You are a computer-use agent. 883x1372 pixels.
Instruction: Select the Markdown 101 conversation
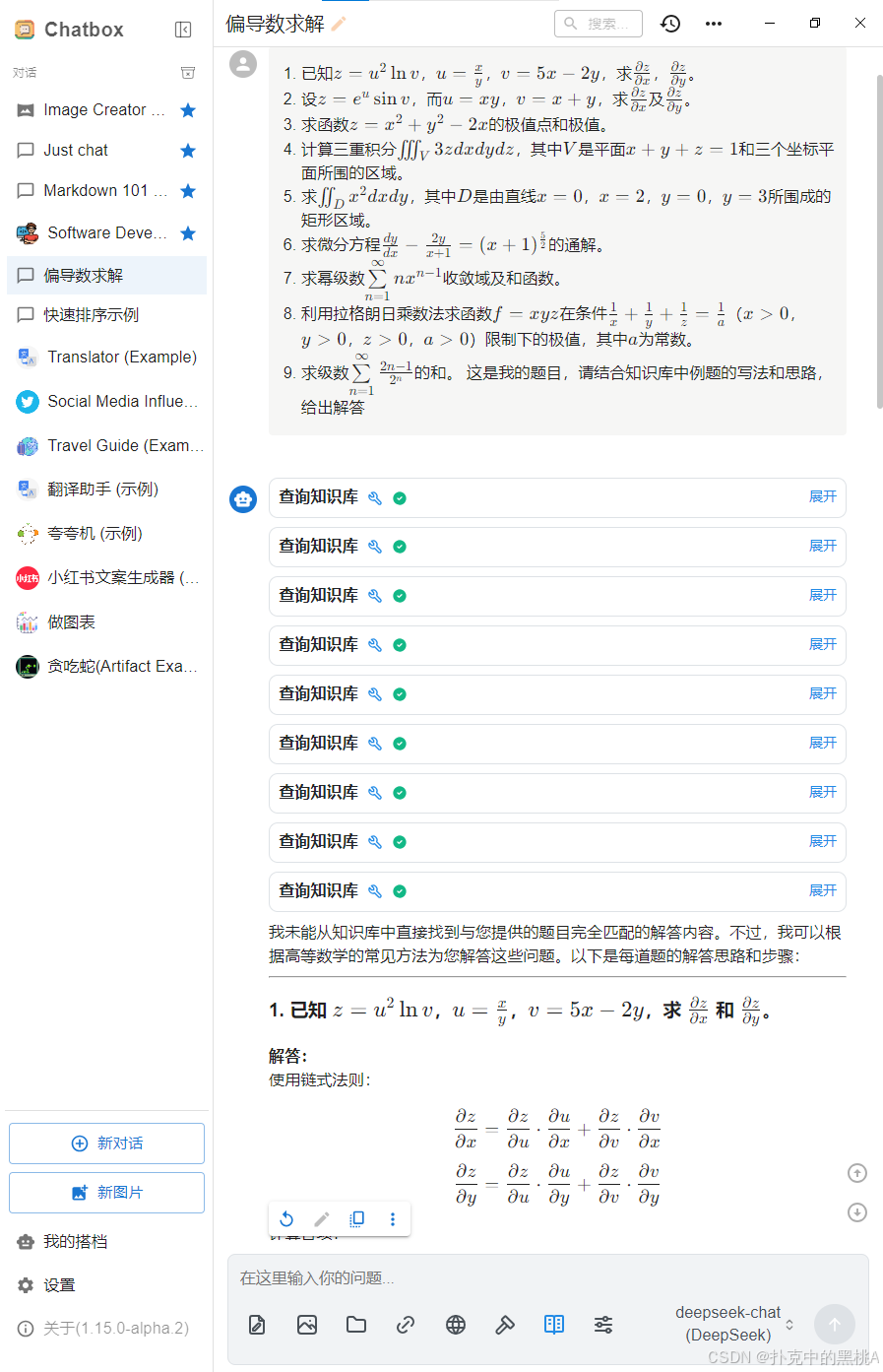pyautogui.click(x=106, y=191)
